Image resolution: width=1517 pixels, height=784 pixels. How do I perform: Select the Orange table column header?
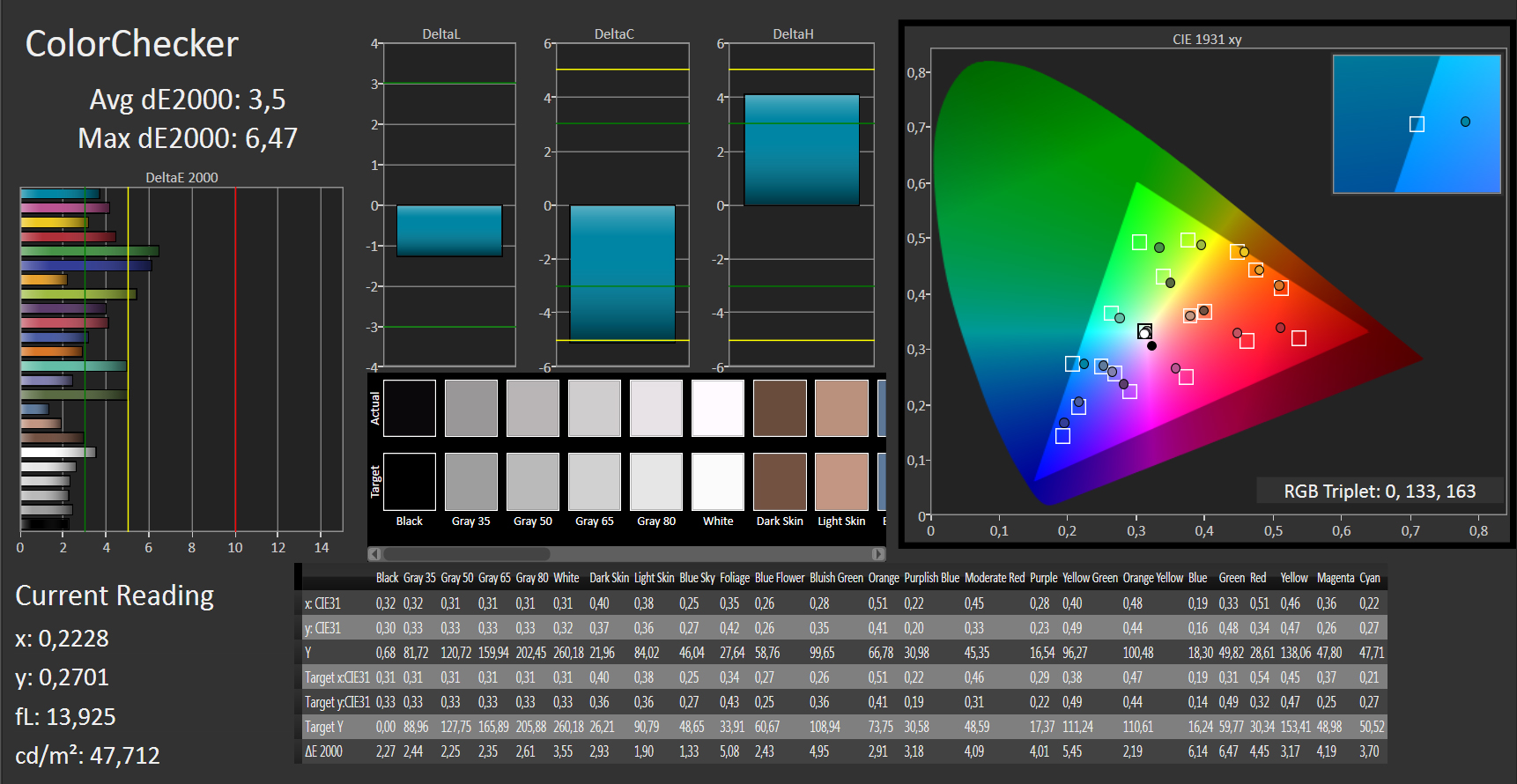click(884, 578)
